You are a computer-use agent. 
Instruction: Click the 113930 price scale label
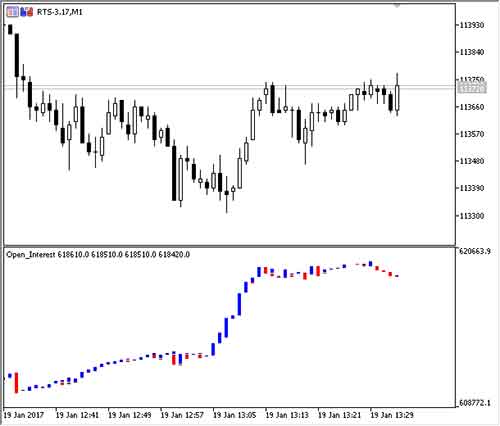[x=472, y=25]
